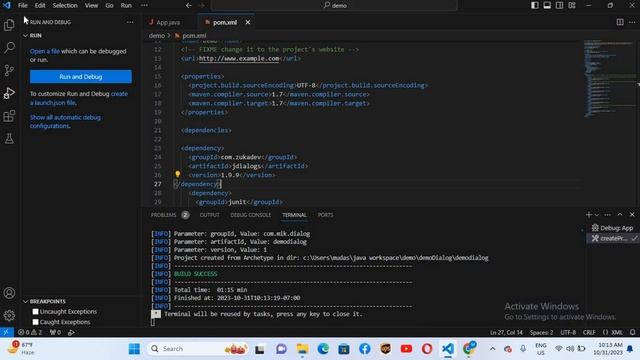Toggle bottom panel layout icon
Viewport: 640px width, 360px height.
[547, 5]
